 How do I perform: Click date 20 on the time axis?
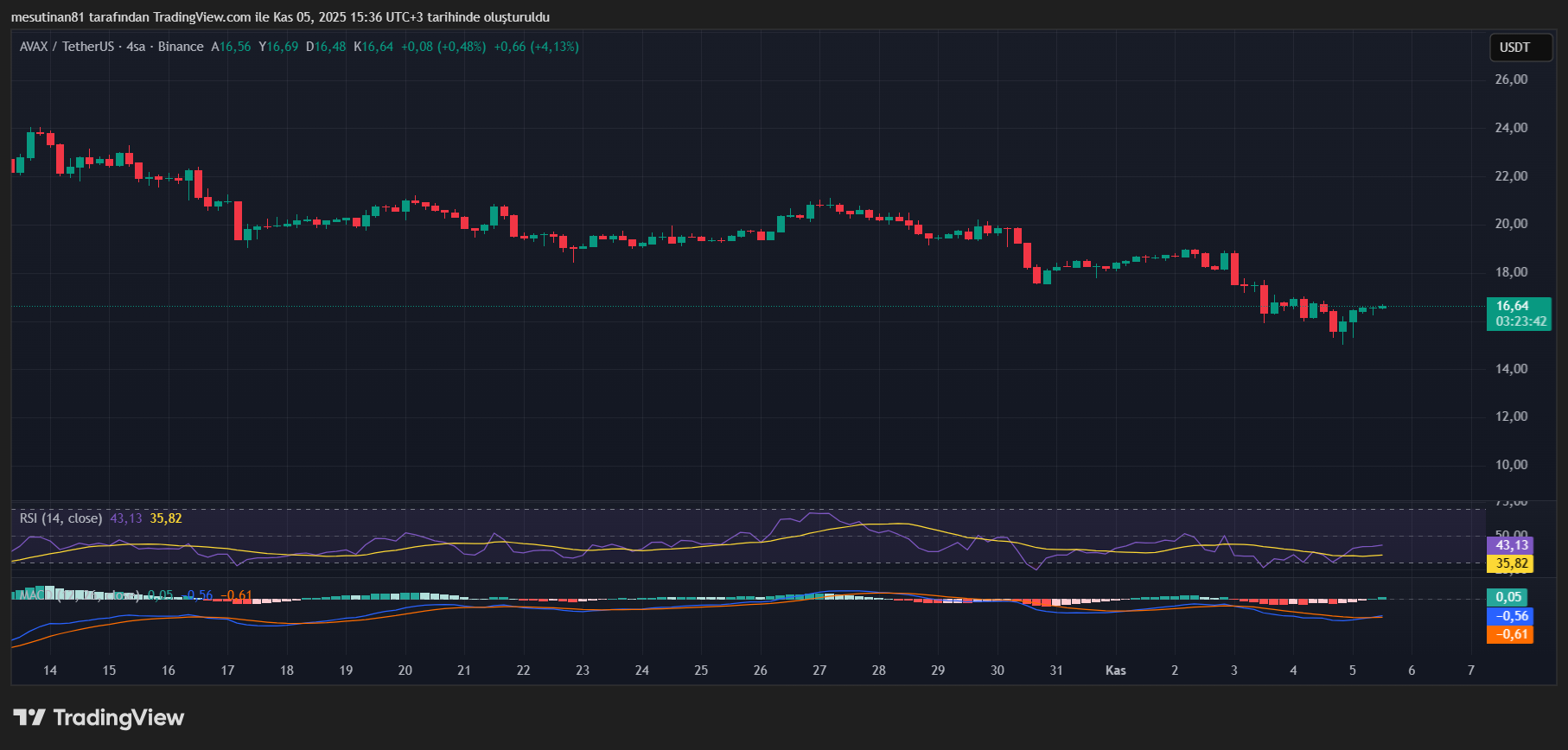point(405,671)
